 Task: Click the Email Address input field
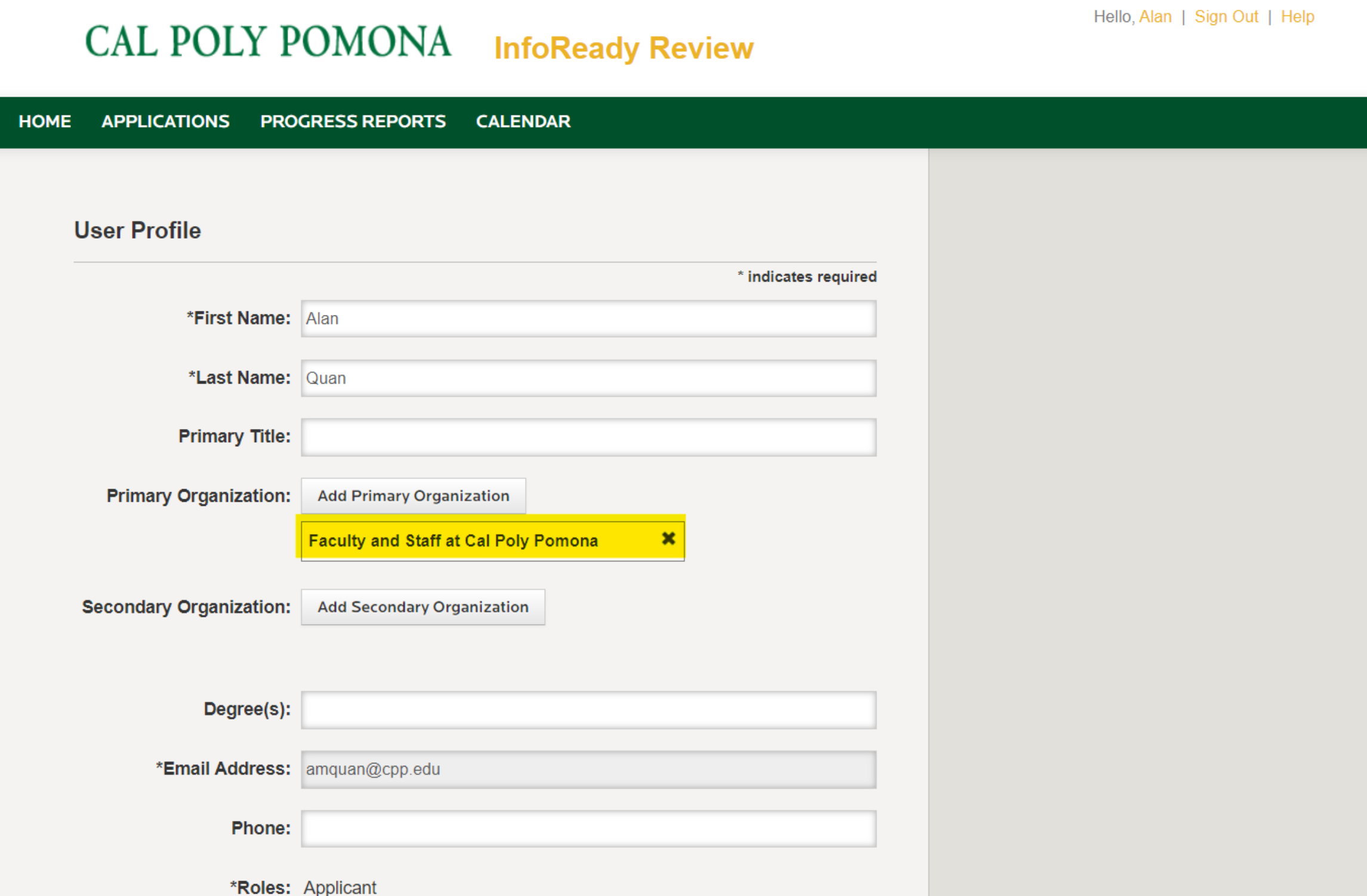pos(589,769)
